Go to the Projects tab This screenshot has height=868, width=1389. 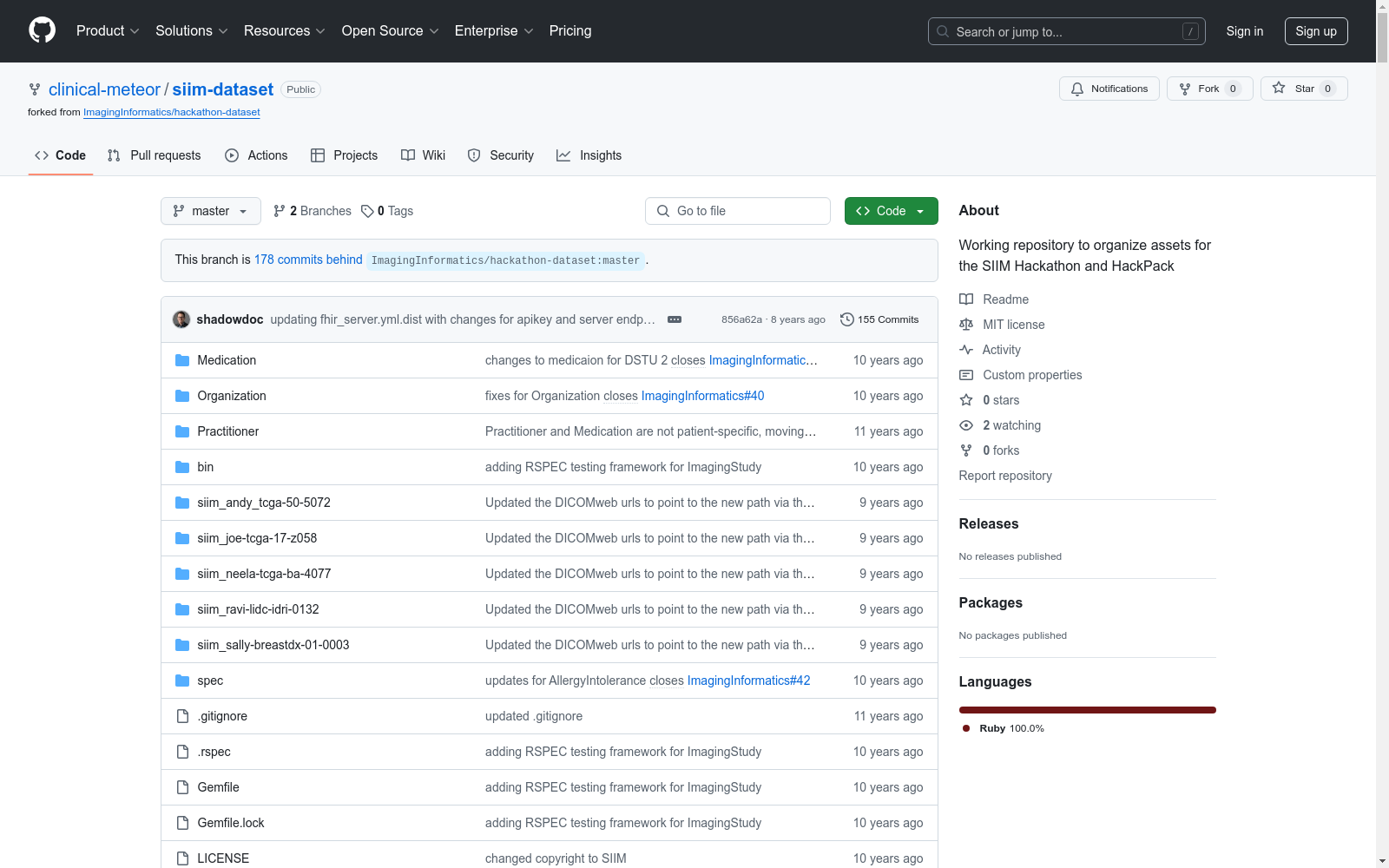click(345, 155)
